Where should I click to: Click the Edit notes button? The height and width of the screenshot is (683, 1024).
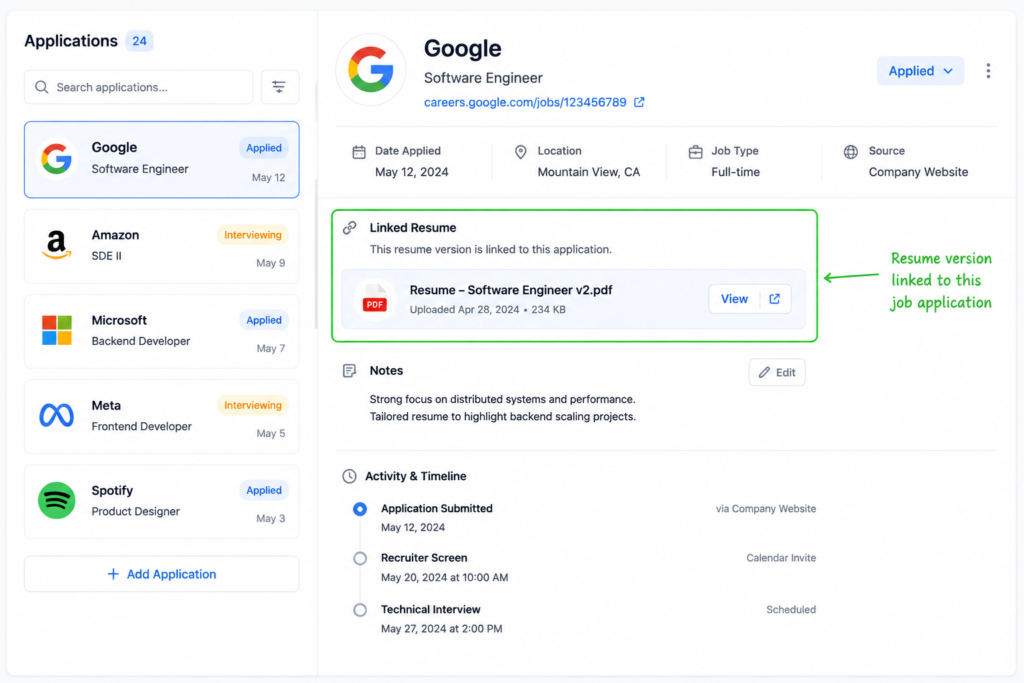click(x=777, y=372)
